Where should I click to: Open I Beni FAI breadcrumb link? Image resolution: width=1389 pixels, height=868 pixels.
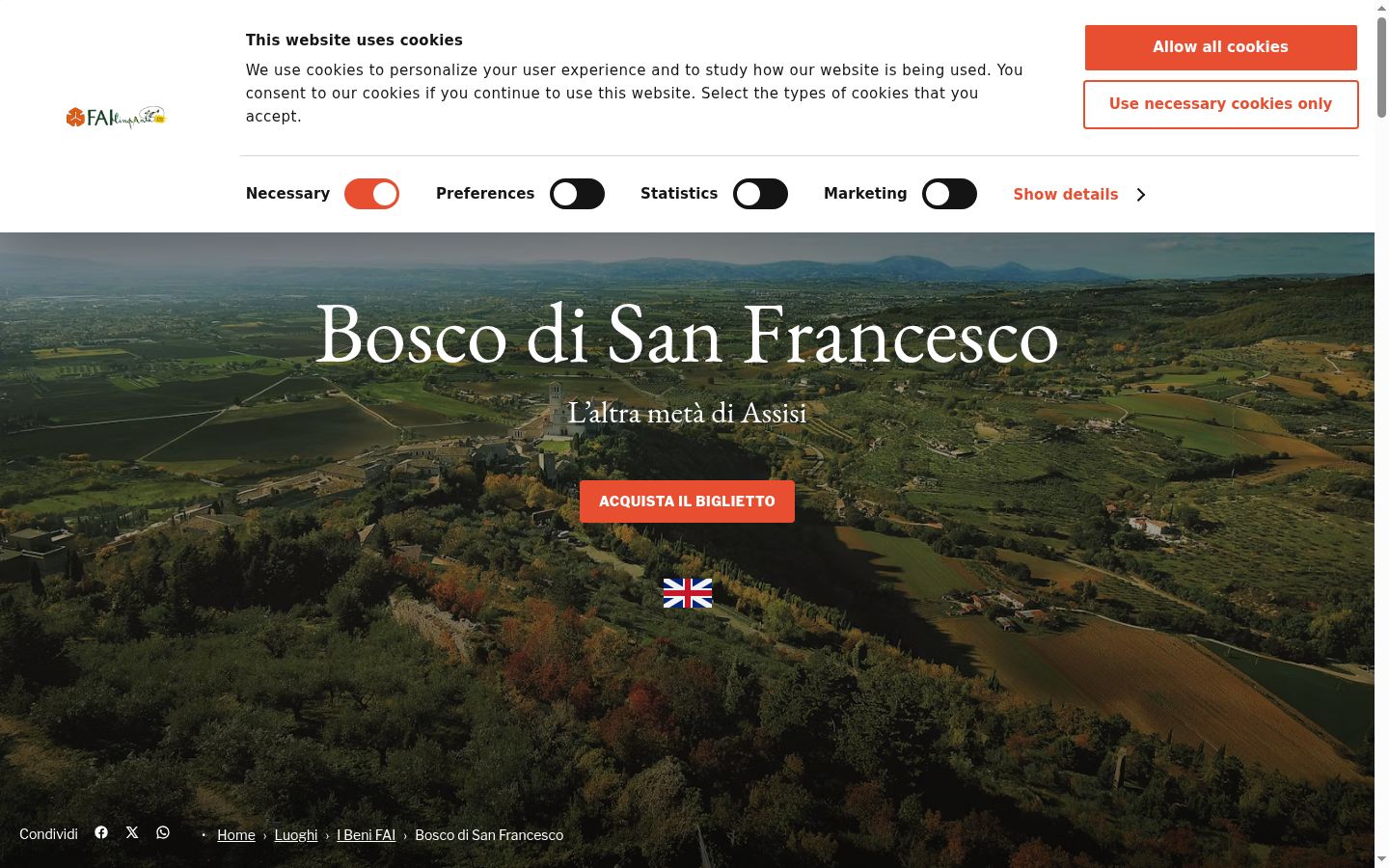point(366,835)
